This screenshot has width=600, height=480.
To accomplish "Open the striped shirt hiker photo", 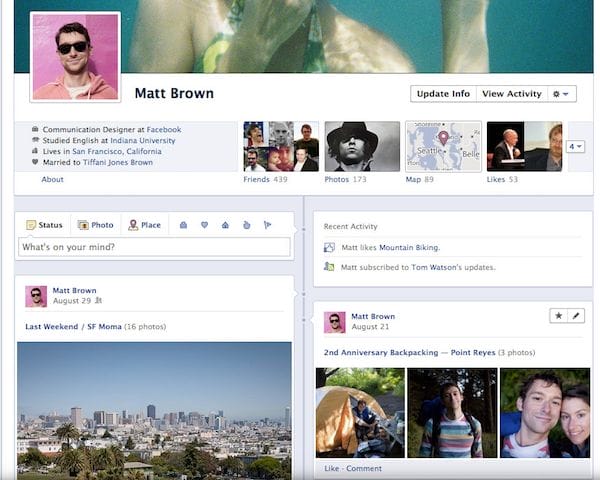I will (452, 413).
